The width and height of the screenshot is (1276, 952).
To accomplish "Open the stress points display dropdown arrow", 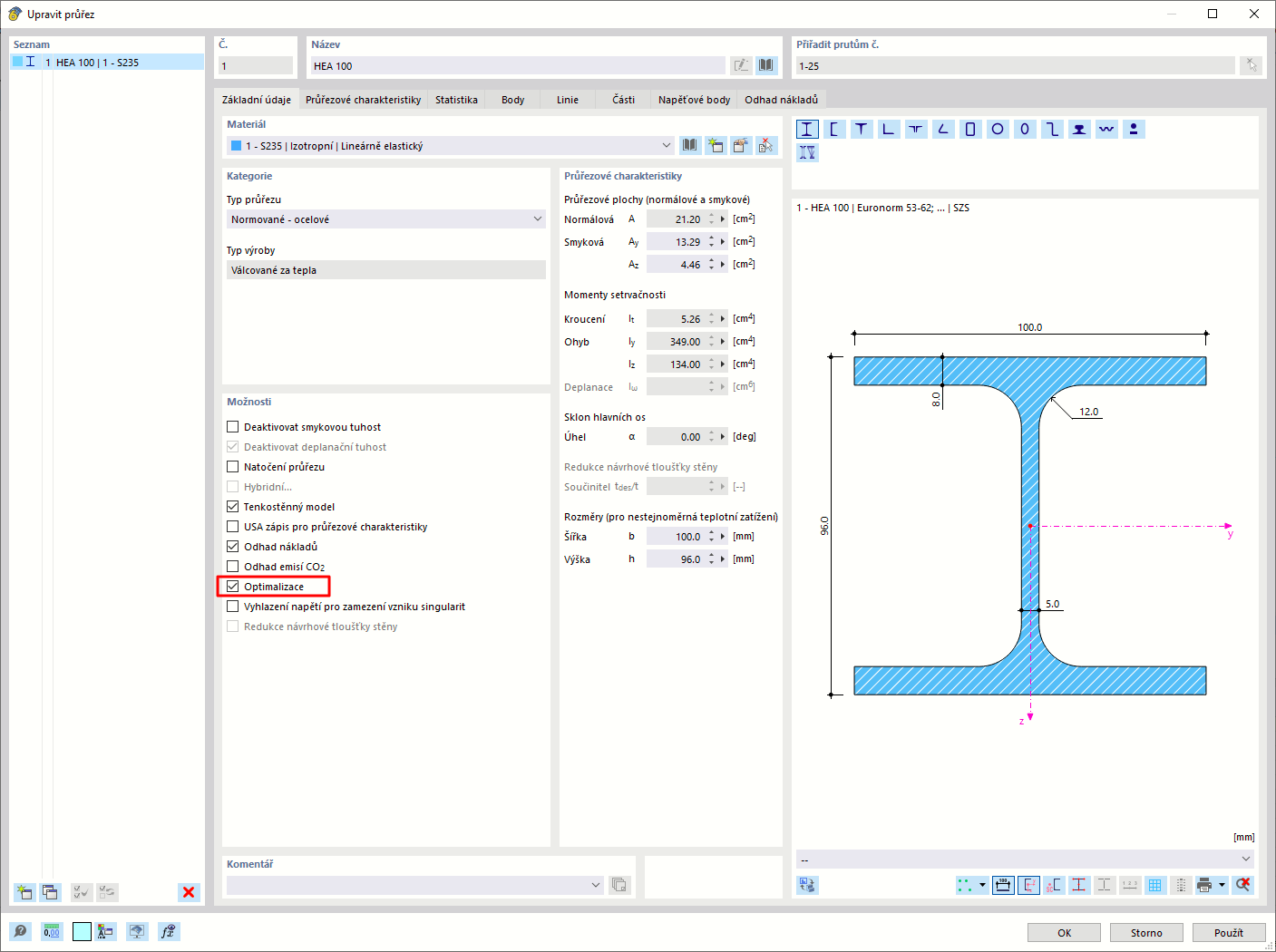I will pyautogui.click(x=982, y=885).
